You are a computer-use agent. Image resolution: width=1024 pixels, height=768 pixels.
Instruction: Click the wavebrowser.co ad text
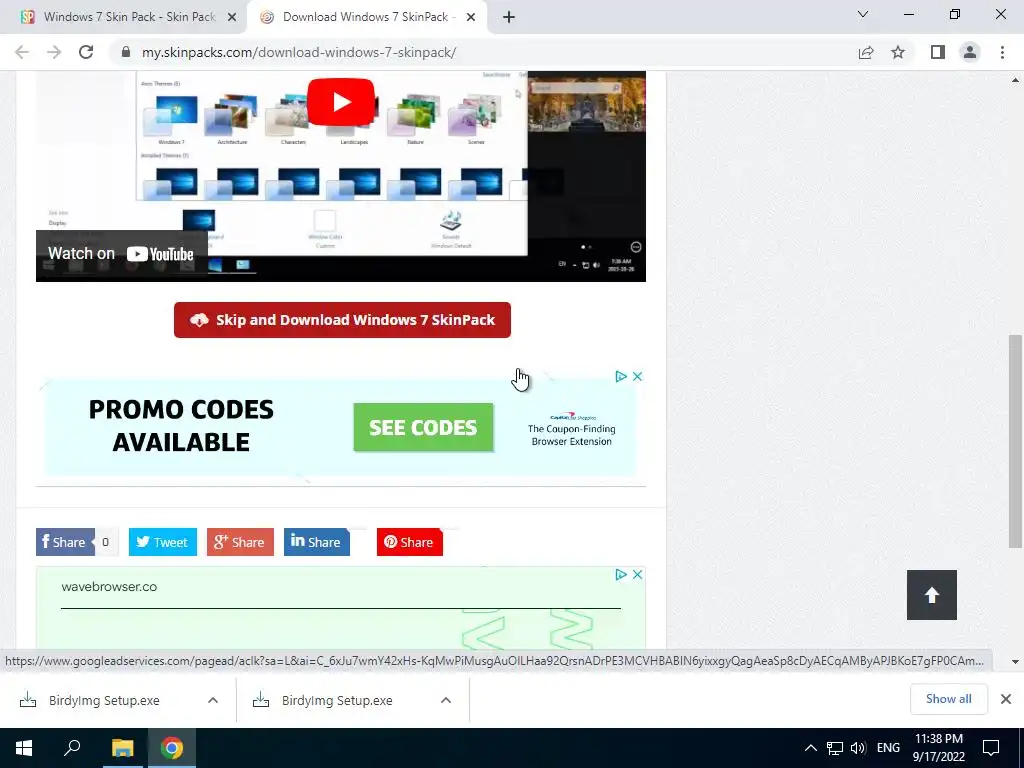pyautogui.click(x=109, y=586)
